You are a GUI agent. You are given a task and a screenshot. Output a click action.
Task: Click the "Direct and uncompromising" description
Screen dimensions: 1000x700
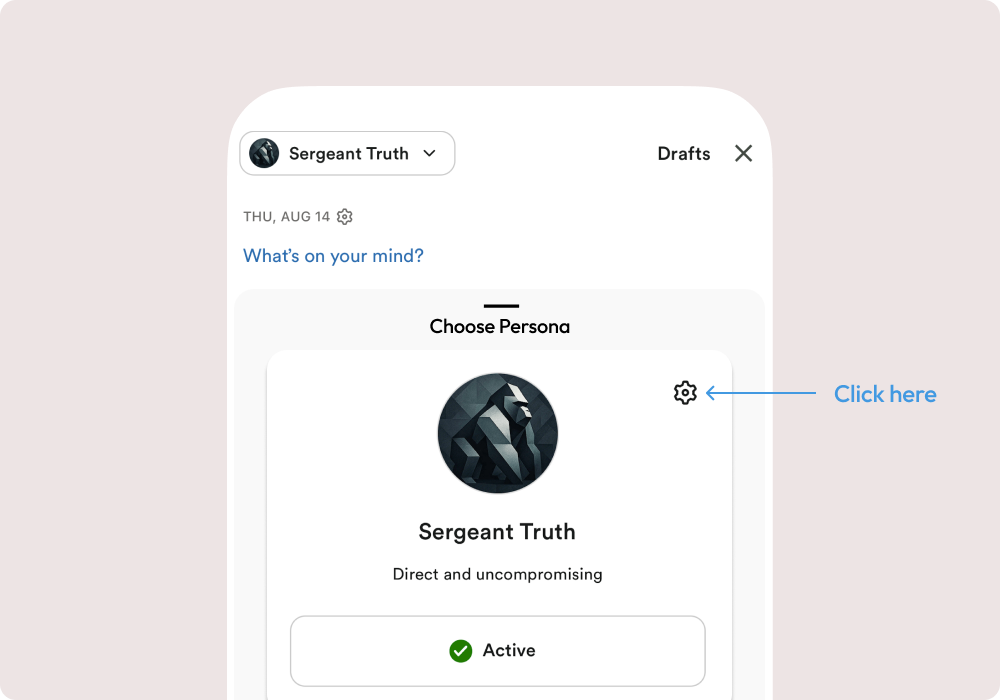(x=497, y=574)
